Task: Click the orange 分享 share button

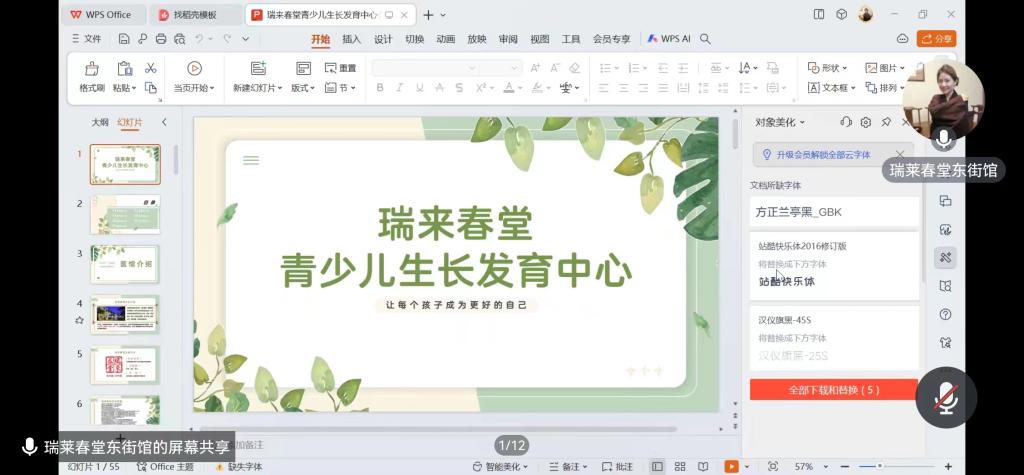Action: coord(937,39)
